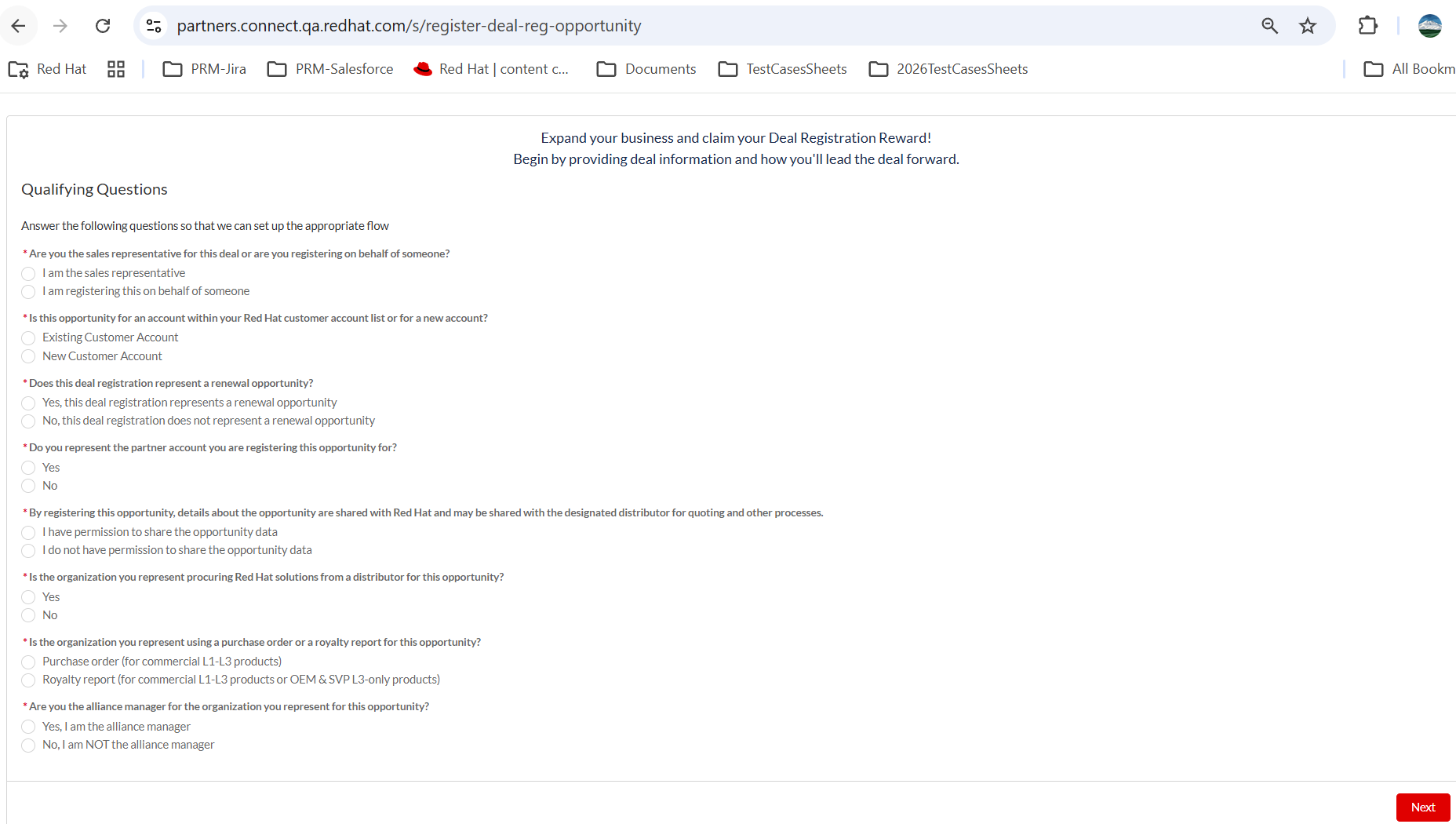This screenshot has height=824, width=1456.
Task: Click the partner account question label
Action: pyautogui.click(x=213, y=447)
